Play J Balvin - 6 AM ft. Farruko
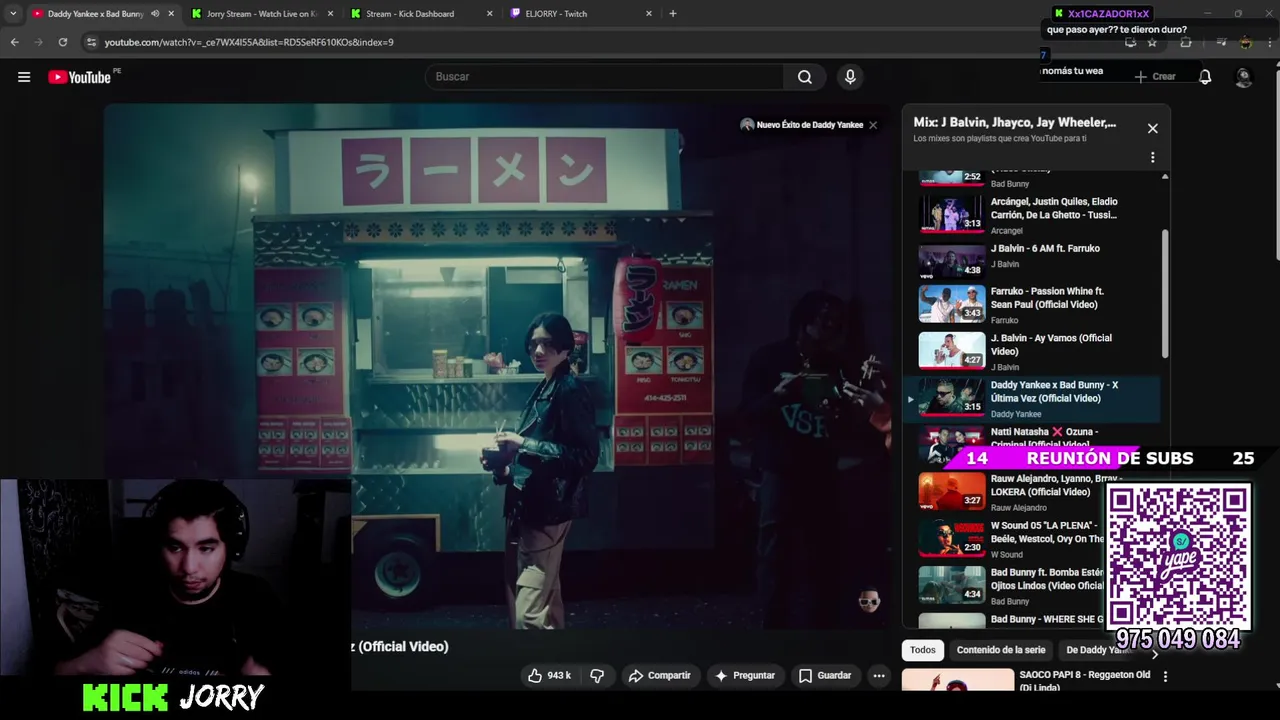1280x720 pixels. coord(1032,262)
